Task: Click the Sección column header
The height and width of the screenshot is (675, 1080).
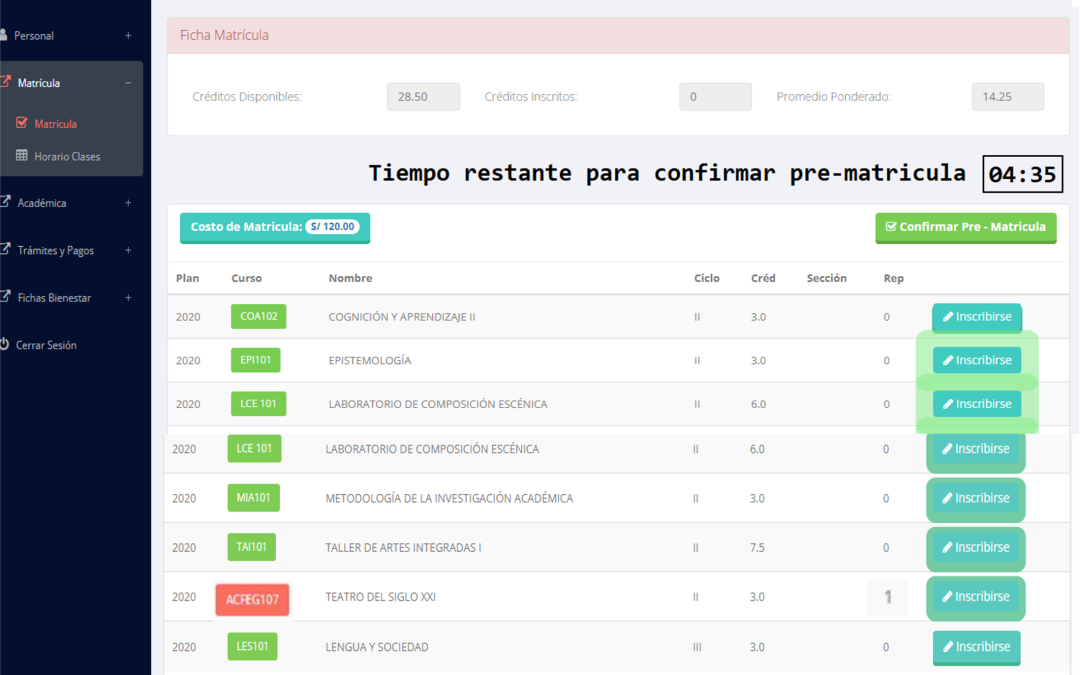Action: coord(827,278)
